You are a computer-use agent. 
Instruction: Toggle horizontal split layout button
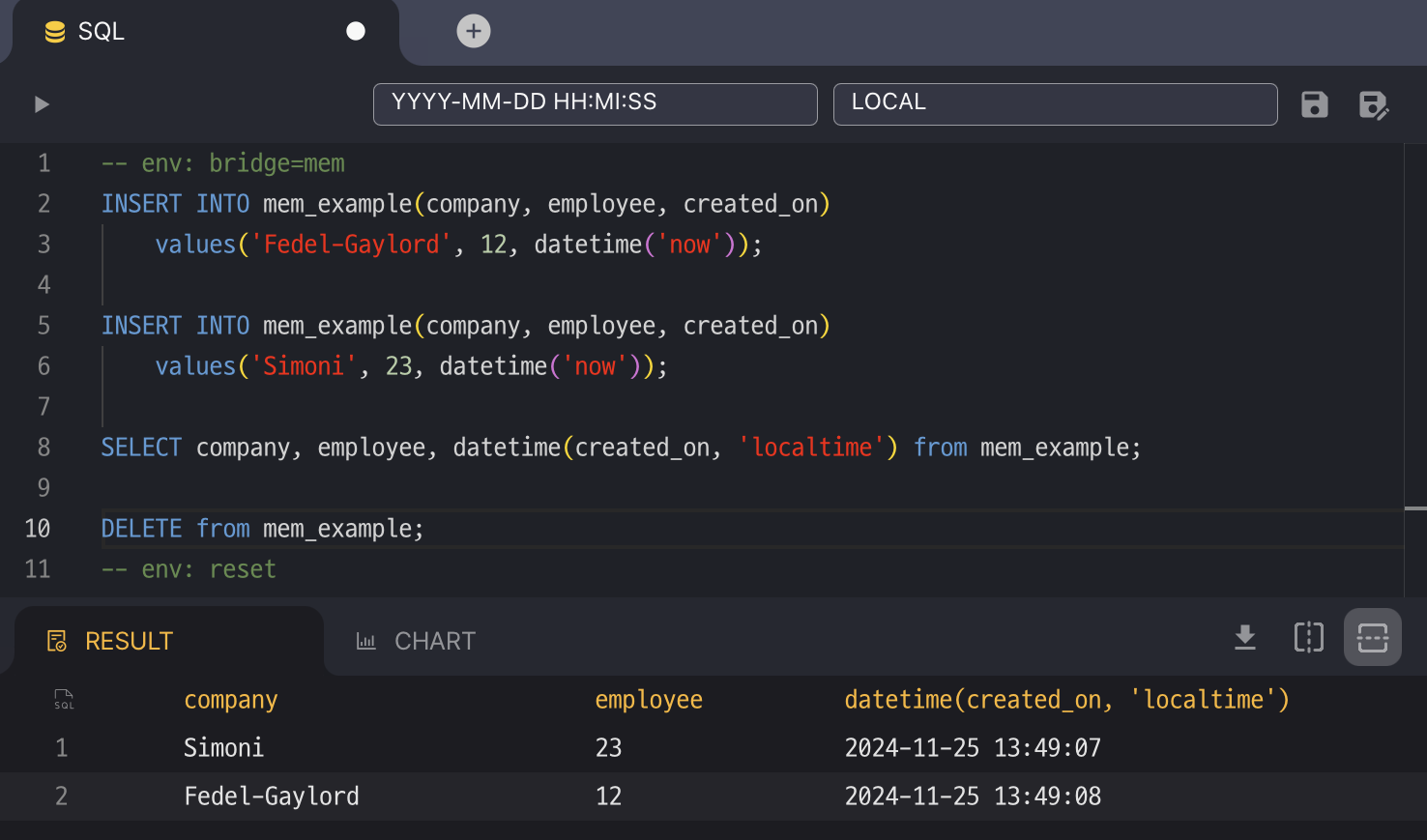tap(1372, 638)
